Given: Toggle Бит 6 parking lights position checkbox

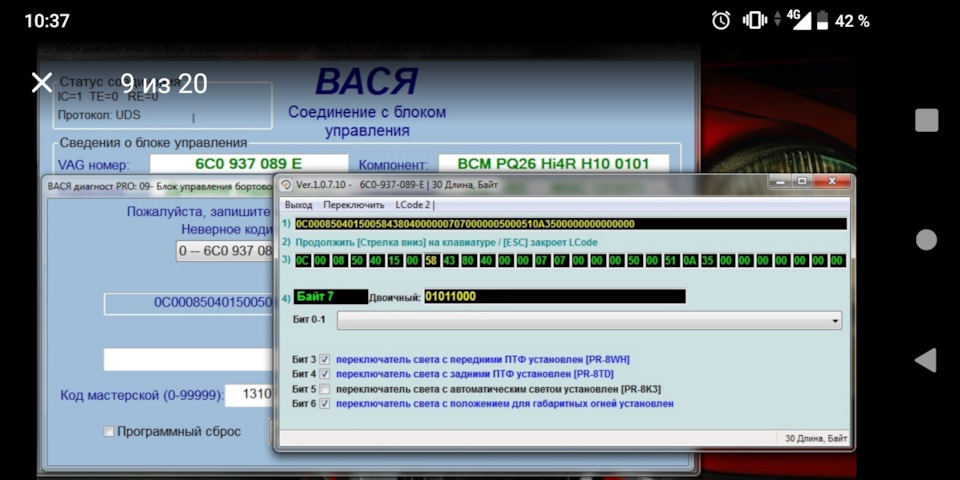Looking at the screenshot, I should pyautogui.click(x=325, y=403).
